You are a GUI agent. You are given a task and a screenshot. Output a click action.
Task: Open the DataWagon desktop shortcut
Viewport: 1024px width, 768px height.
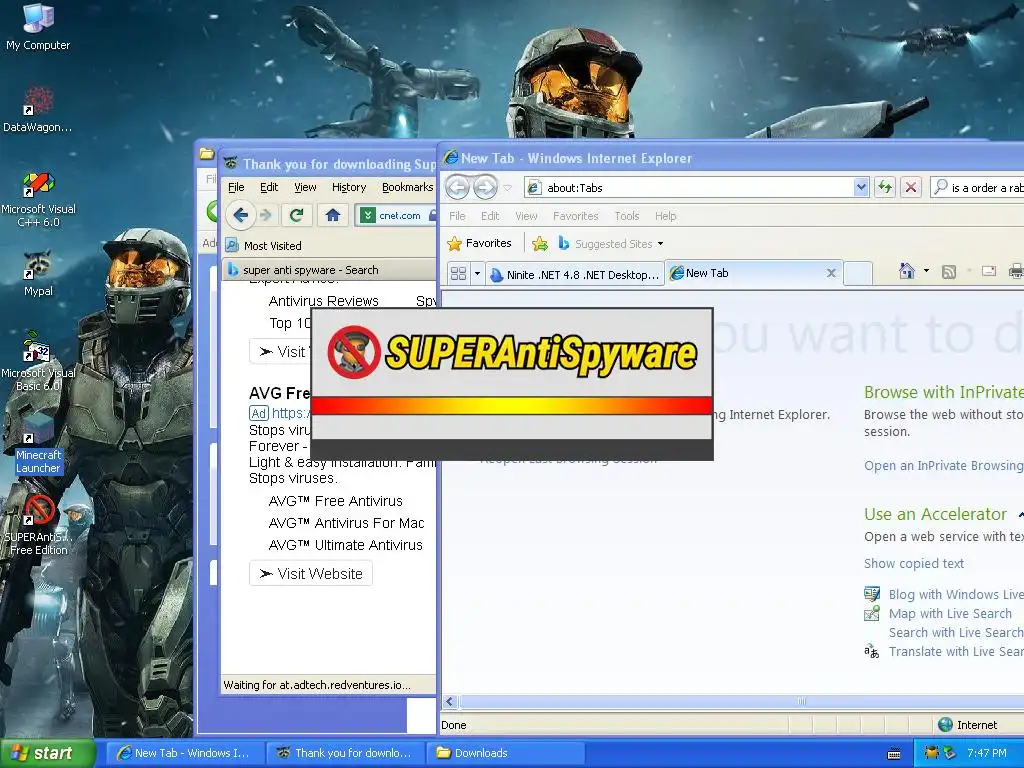pos(38,109)
